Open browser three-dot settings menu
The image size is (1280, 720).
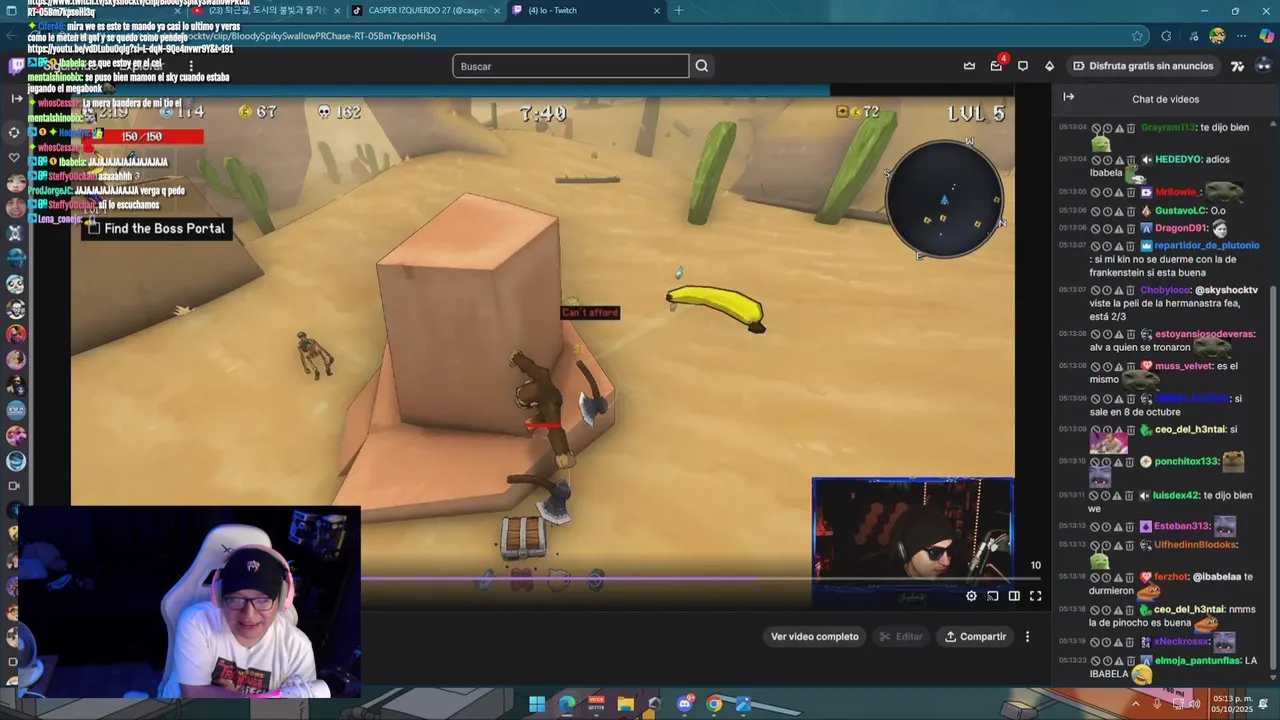click(1242, 36)
